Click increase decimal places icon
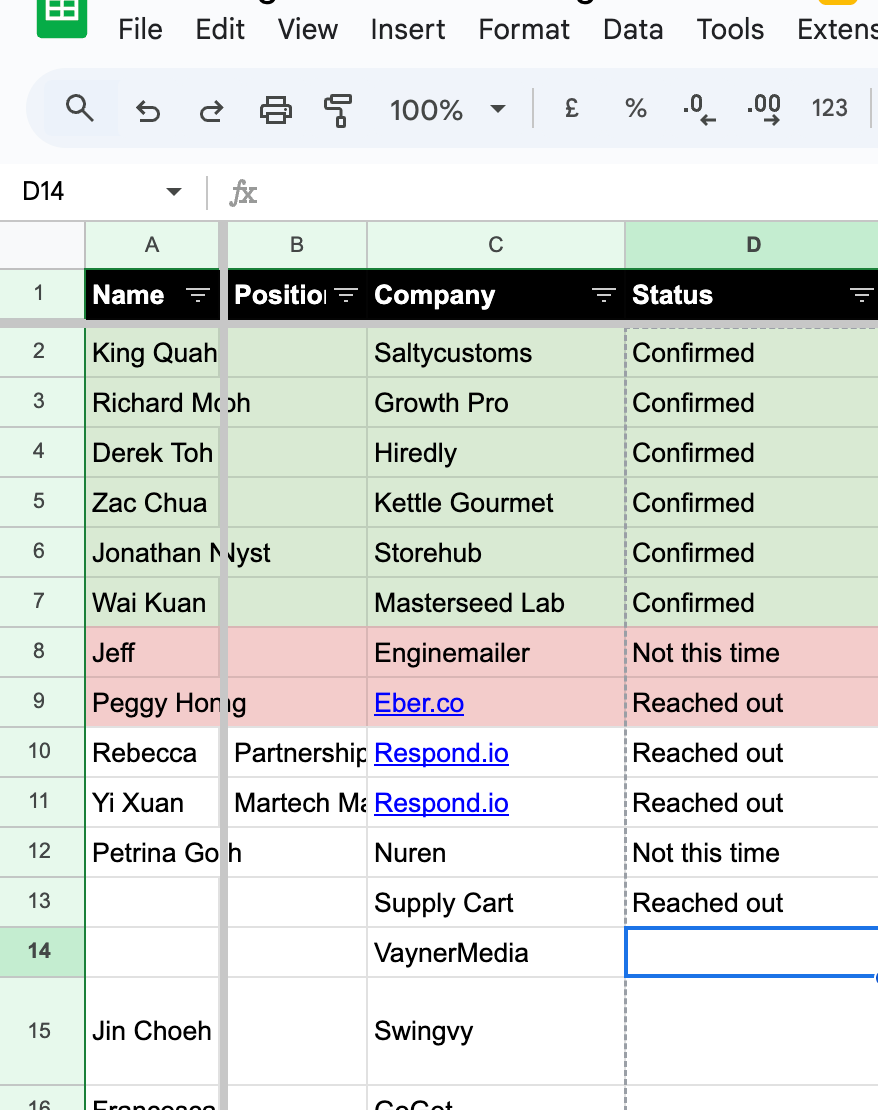 [x=764, y=109]
